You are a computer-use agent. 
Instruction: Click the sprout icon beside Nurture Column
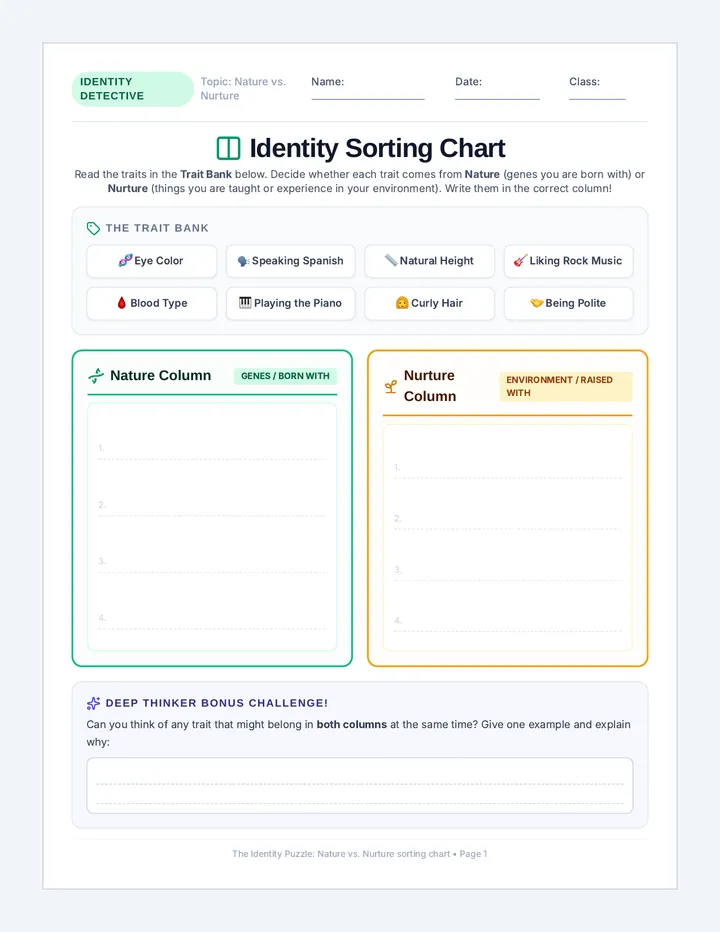391,387
